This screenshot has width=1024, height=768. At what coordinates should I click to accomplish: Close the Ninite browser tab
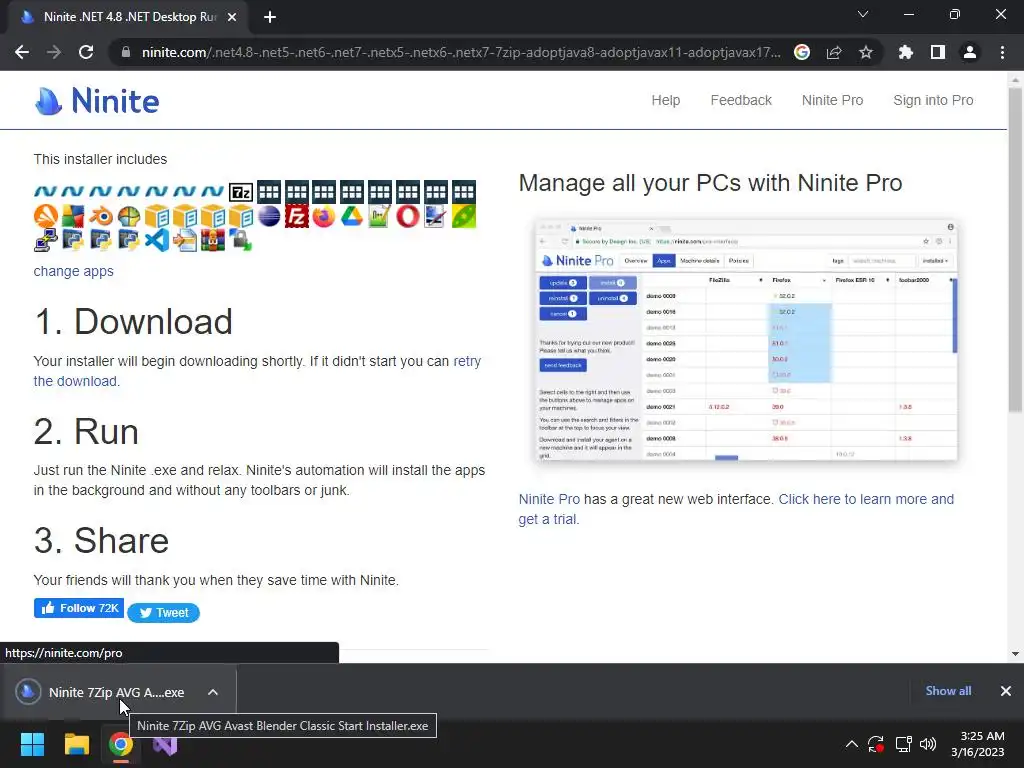(232, 17)
